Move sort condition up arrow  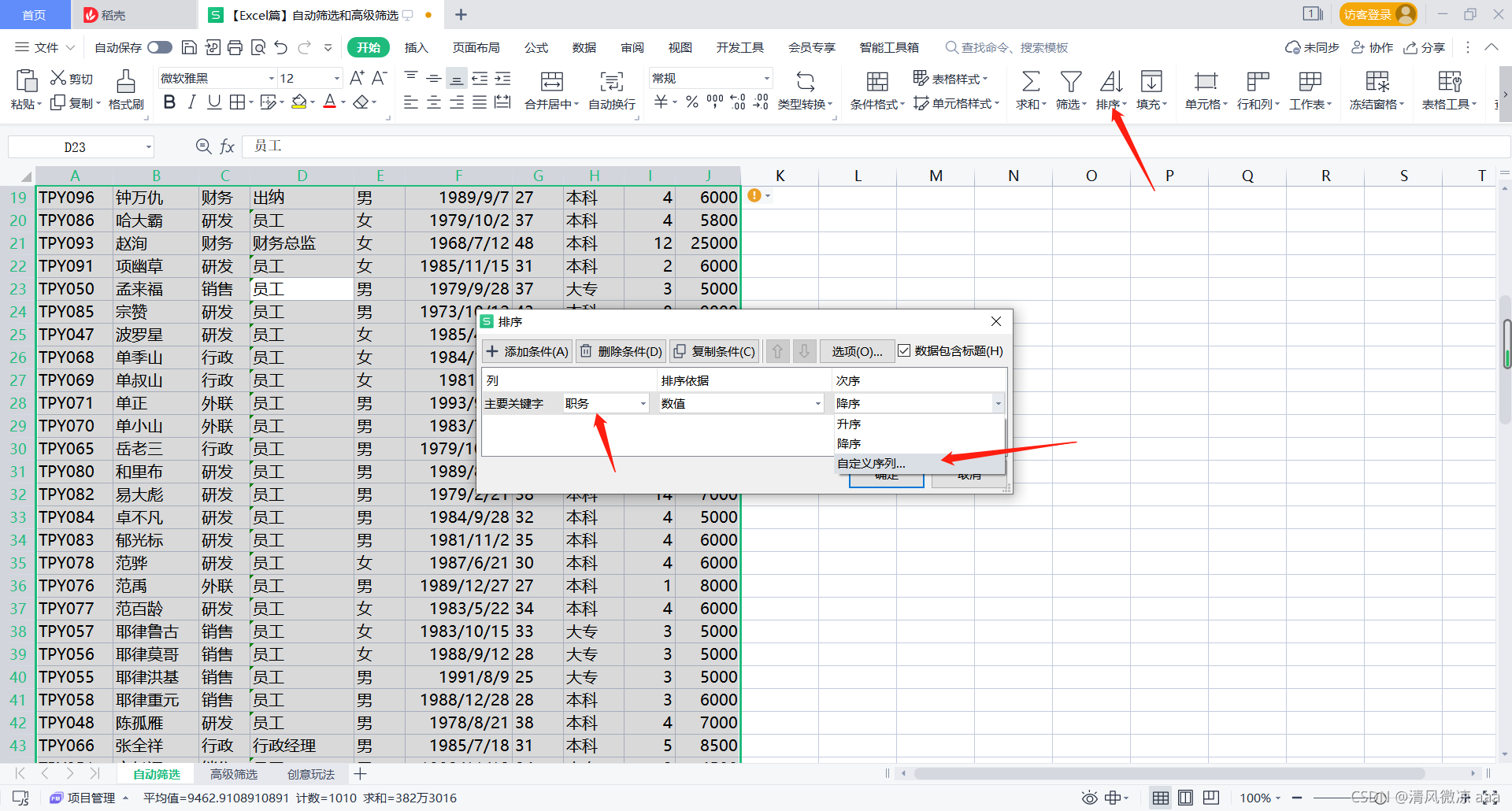click(777, 351)
